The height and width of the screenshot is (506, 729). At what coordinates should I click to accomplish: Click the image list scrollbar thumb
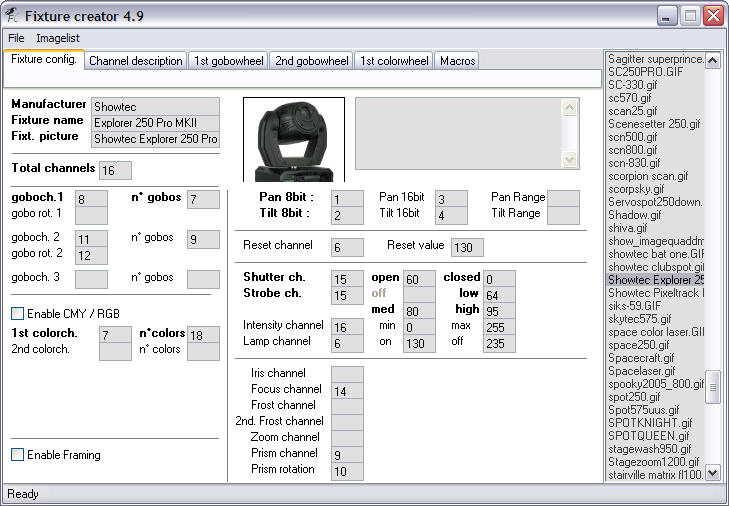click(713, 386)
